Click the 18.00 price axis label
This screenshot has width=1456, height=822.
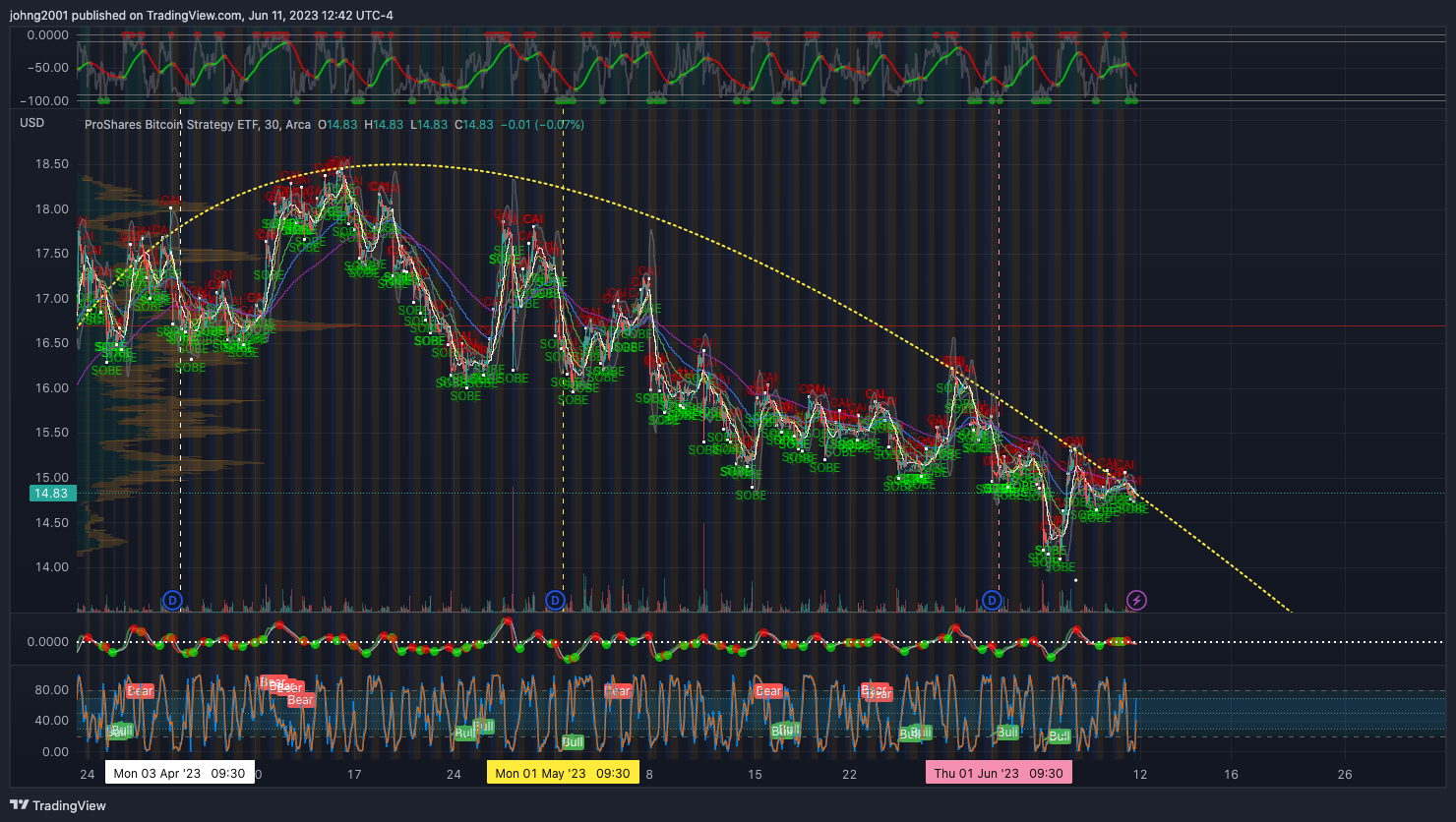point(53,208)
